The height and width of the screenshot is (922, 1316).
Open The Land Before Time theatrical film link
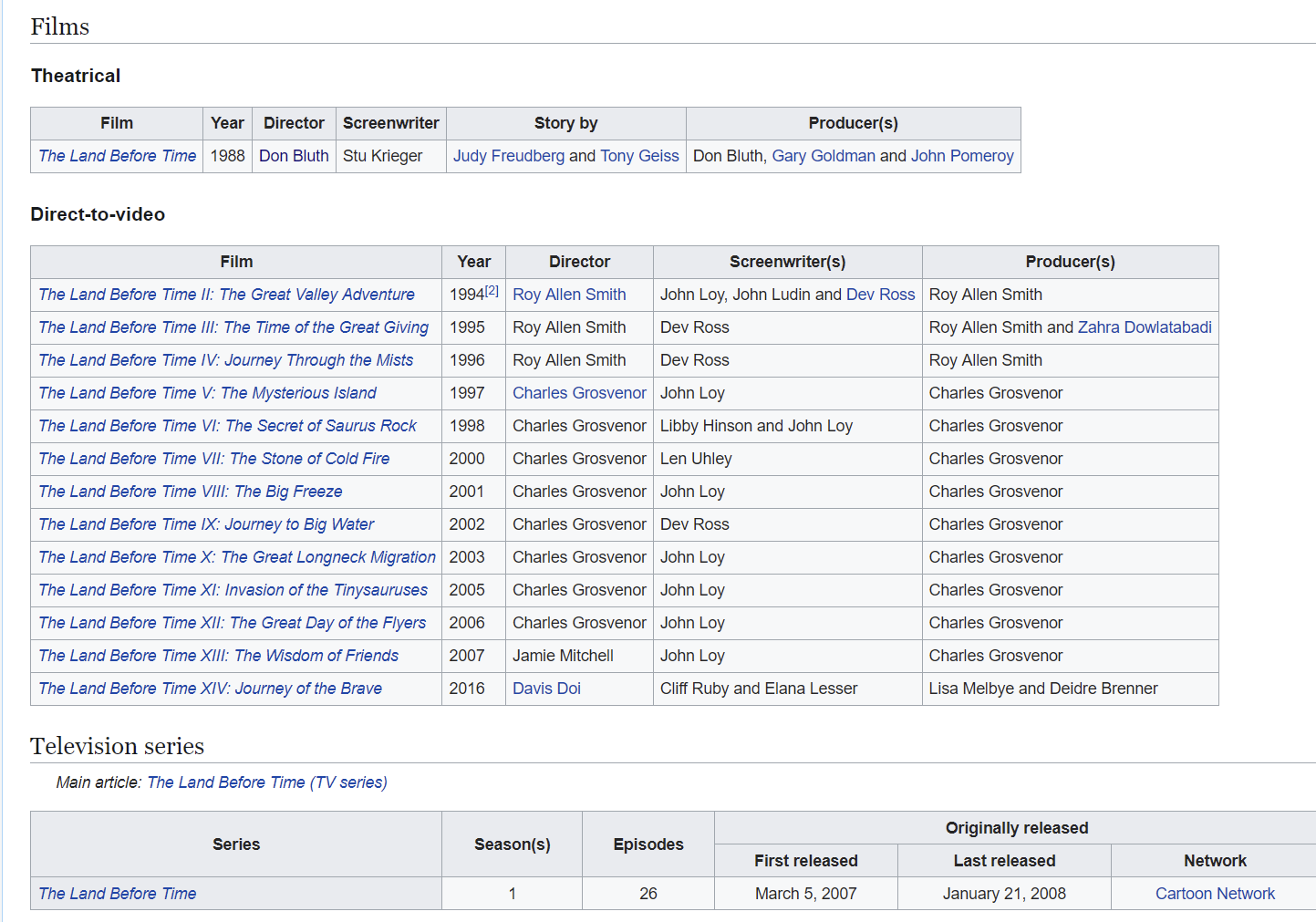(117, 156)
